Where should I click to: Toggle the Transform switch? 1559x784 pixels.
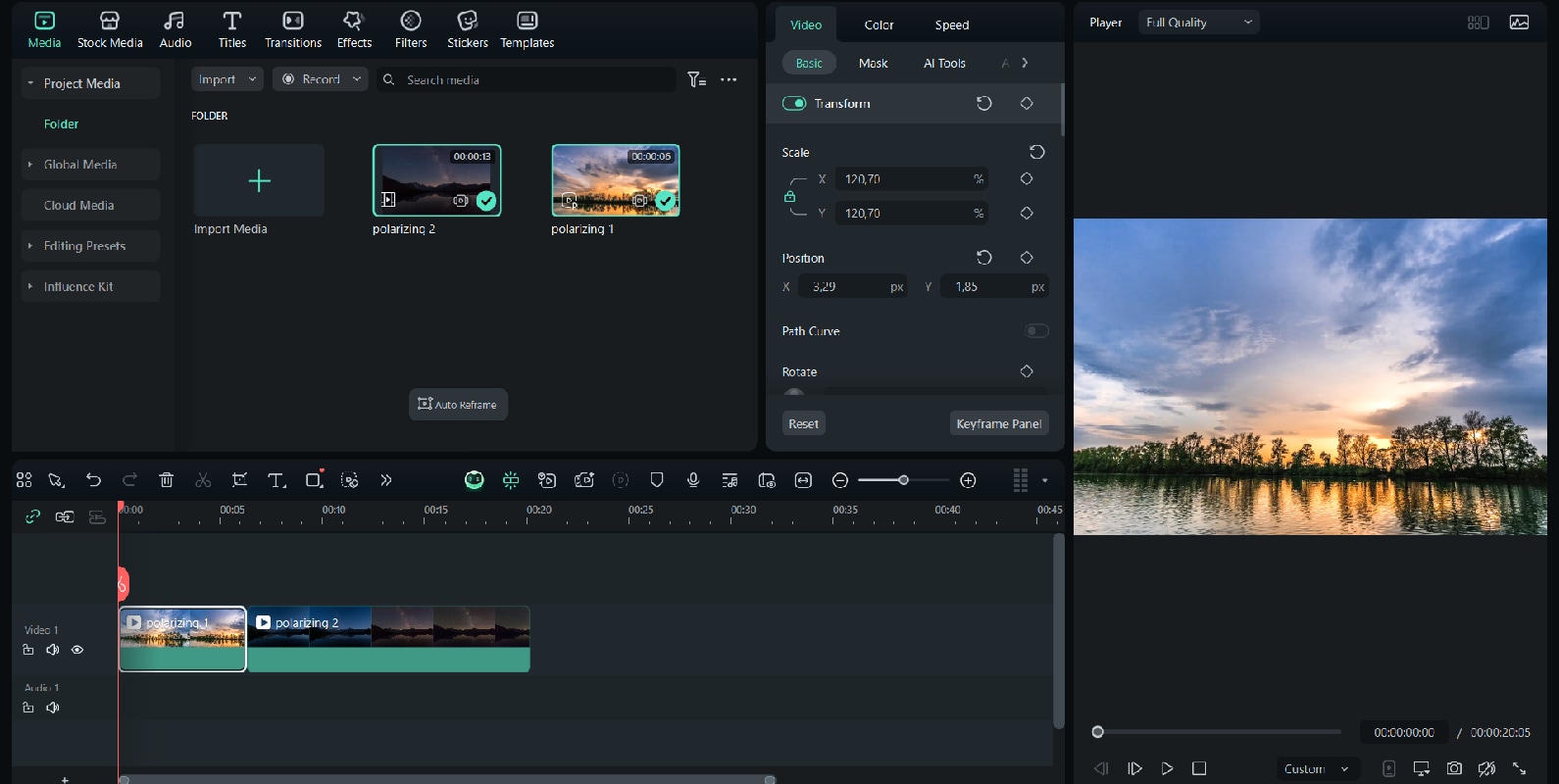(x=794, y=103)
